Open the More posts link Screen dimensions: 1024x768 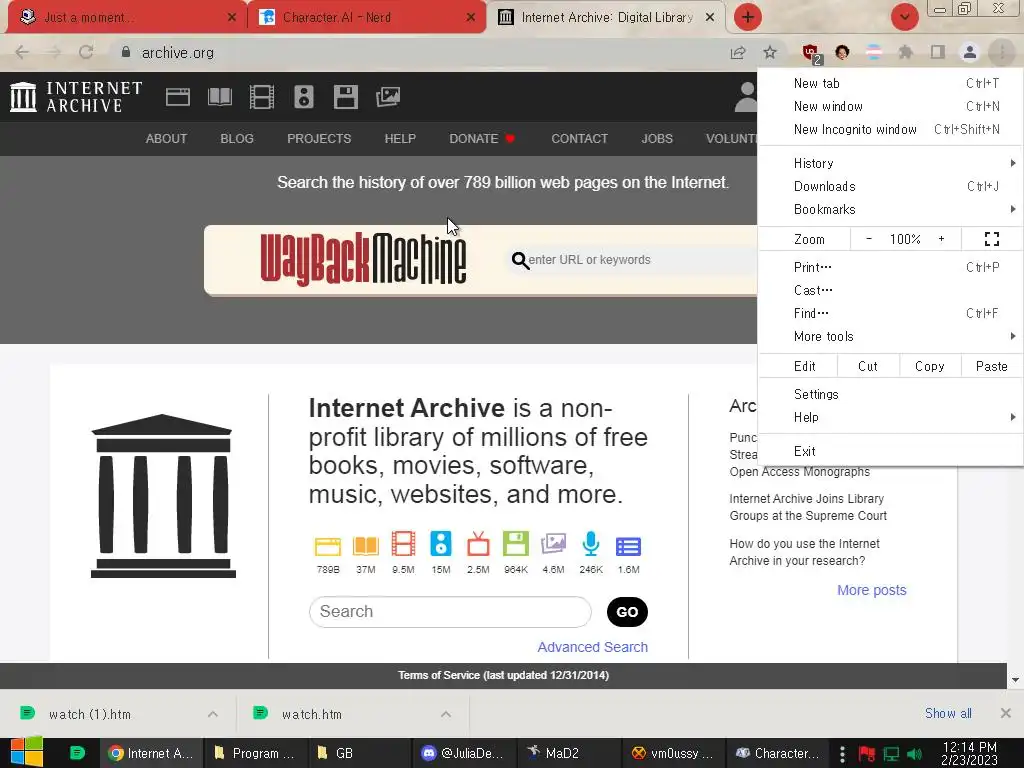pyautogui.click(x=871, y=590)
